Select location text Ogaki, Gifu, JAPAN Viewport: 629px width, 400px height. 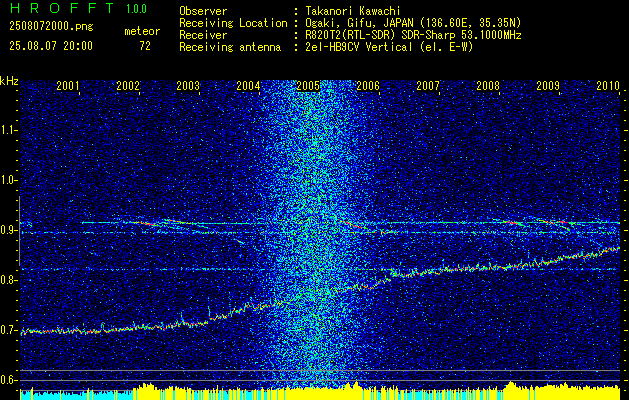[361, 23]
